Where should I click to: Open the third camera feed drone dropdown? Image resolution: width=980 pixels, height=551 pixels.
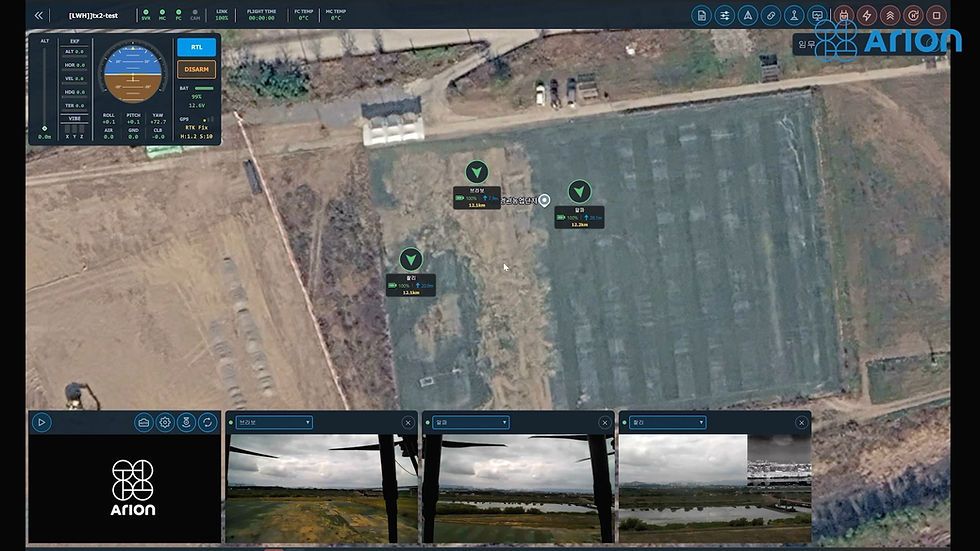[x=668, y=422]
